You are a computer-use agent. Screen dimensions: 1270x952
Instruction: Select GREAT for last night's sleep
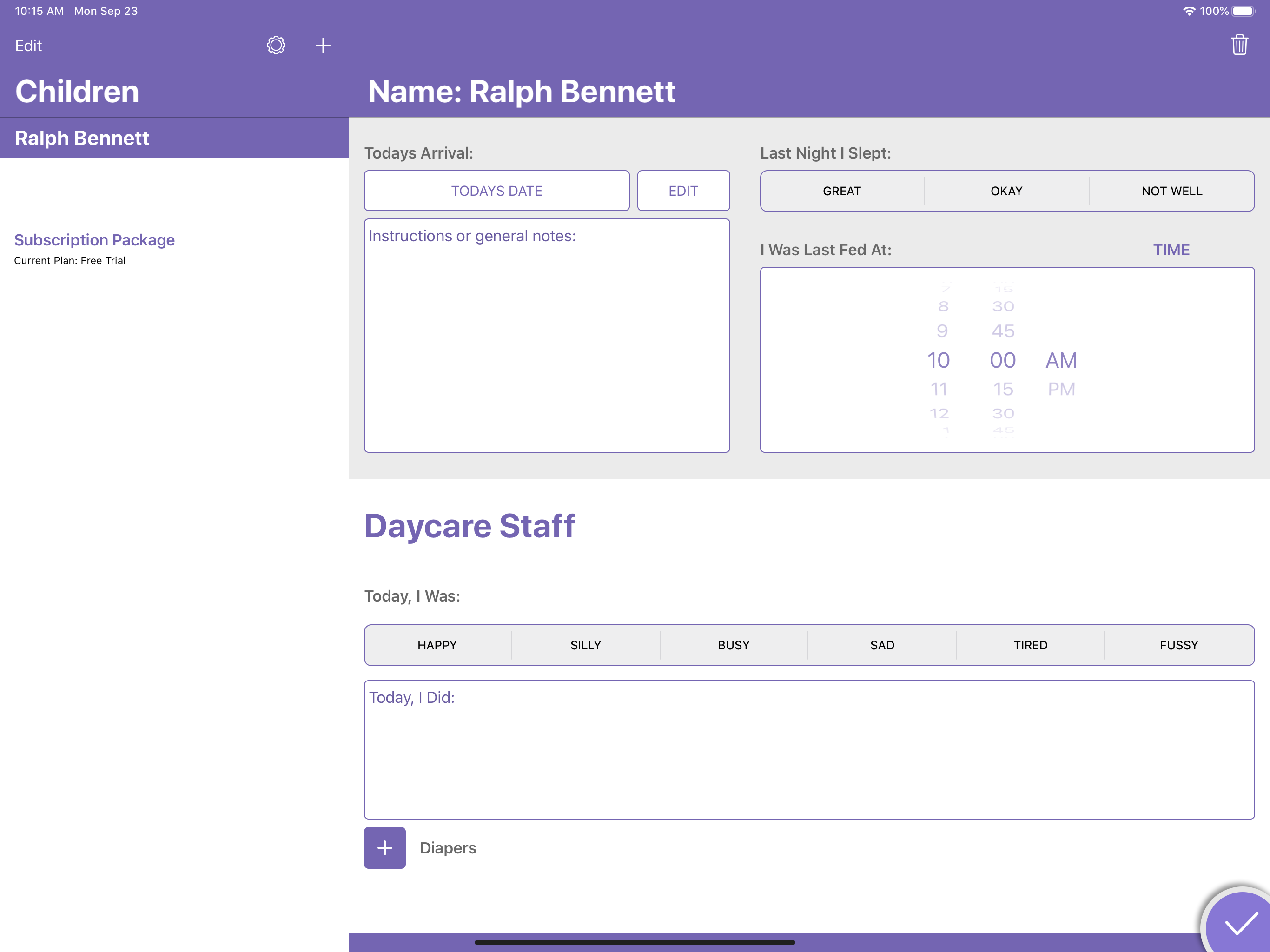pyautogui.click(x=842, y=191)
